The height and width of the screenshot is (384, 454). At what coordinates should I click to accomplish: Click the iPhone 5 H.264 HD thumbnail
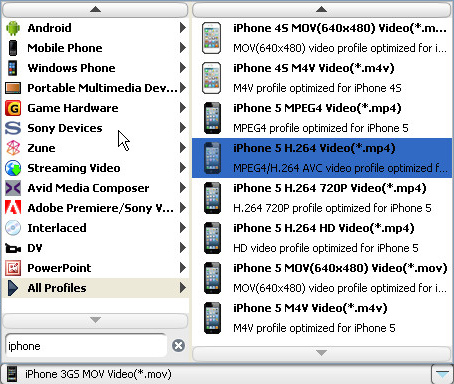click(x=212, y=238)
